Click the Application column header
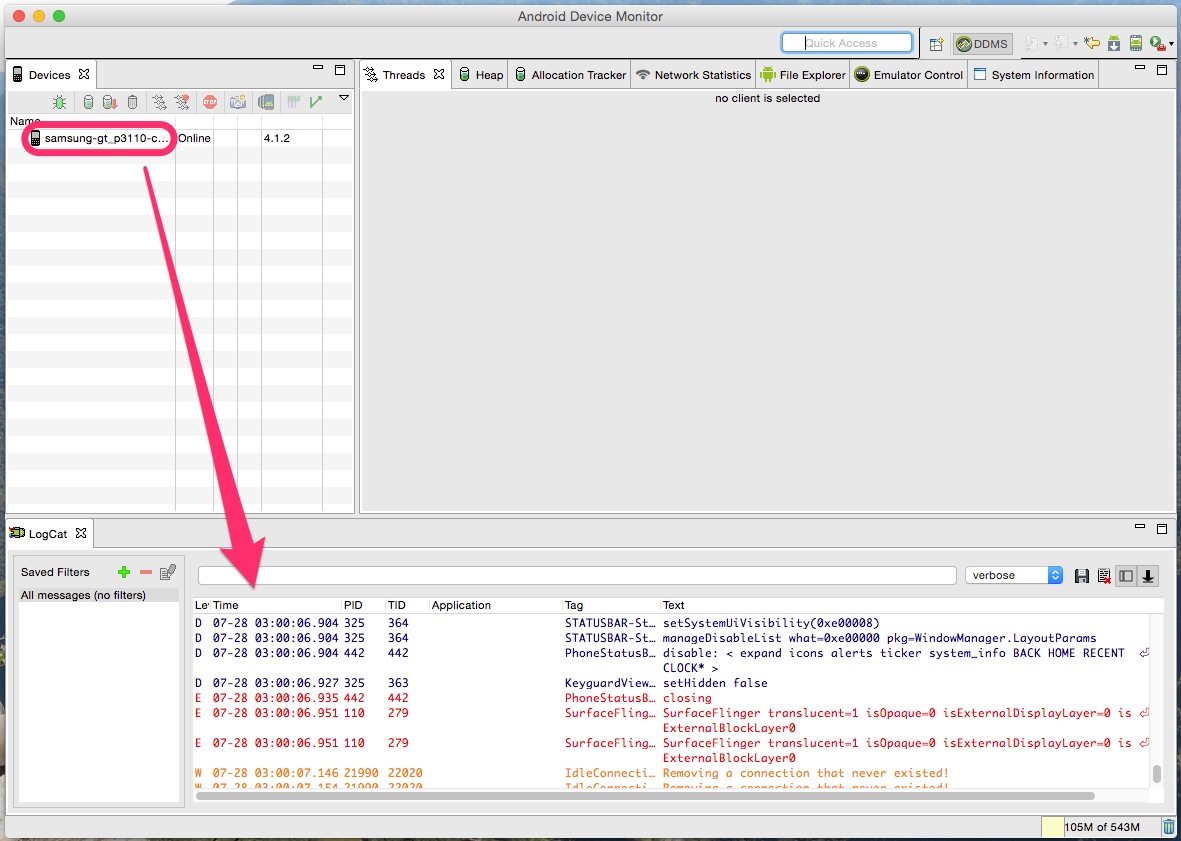Image resolution: width=1181 pixels, height=841 pixels. pos(496,605)
